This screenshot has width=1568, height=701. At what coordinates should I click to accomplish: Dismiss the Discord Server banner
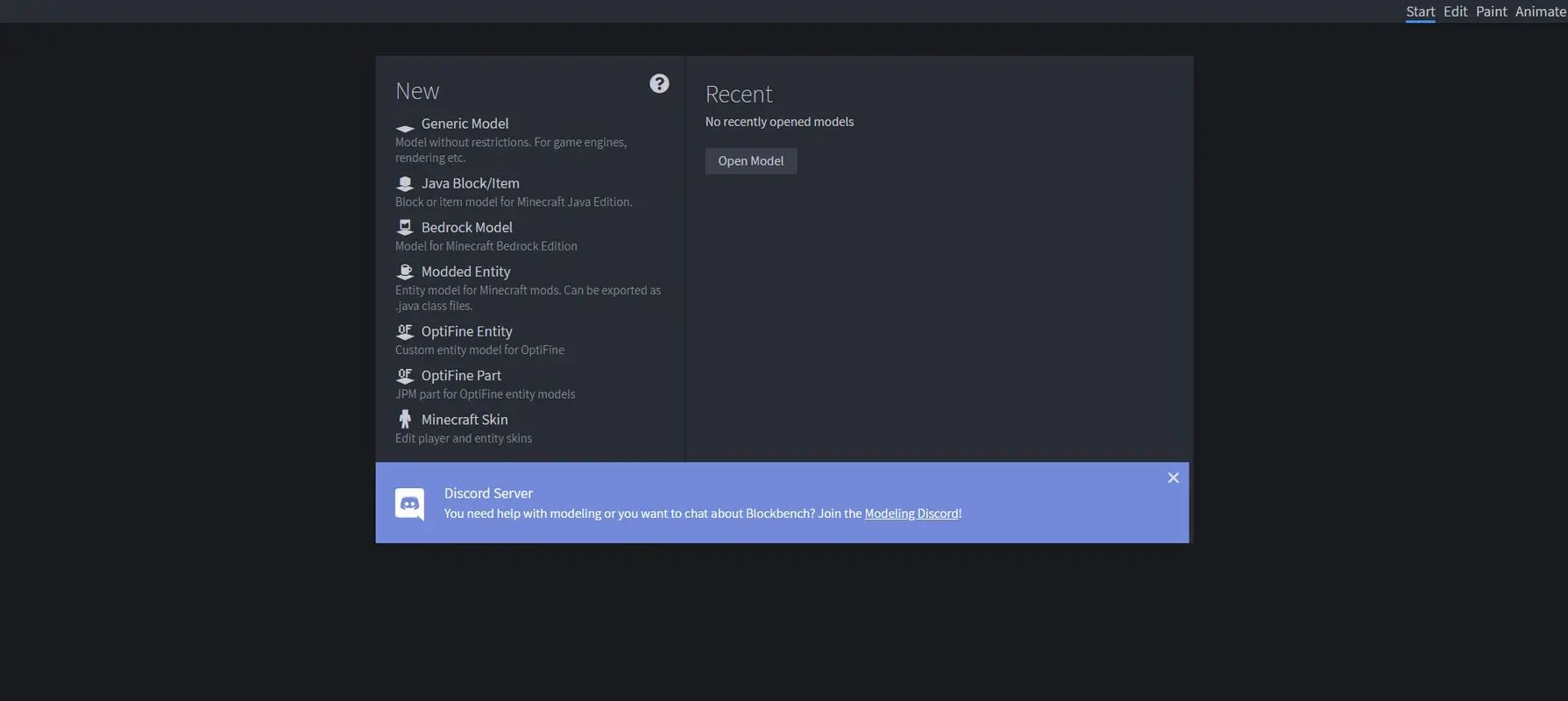pos(1173,478)
